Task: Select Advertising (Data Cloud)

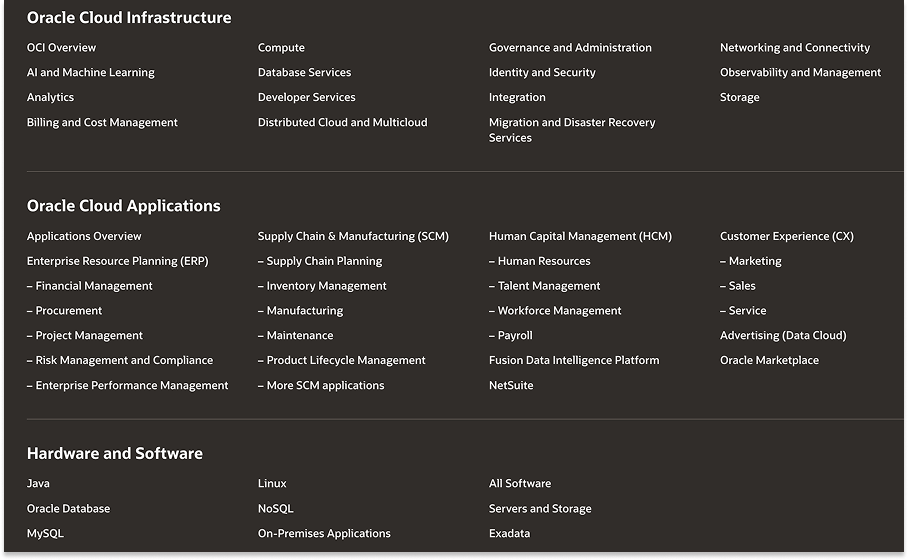Action: pyautogui.click(x=783, y=335)
